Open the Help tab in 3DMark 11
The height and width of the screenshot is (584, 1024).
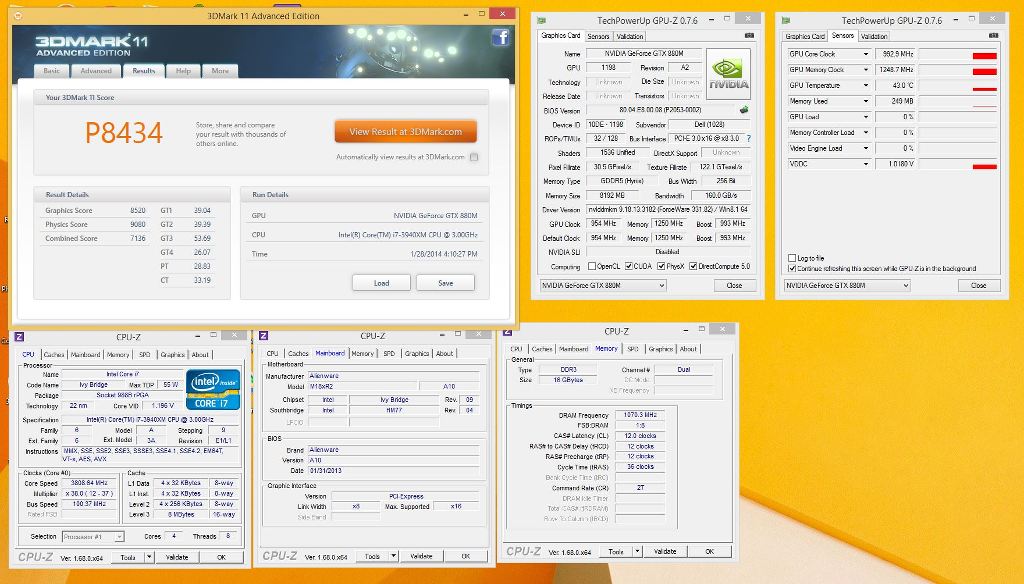(x=184, y=71)
